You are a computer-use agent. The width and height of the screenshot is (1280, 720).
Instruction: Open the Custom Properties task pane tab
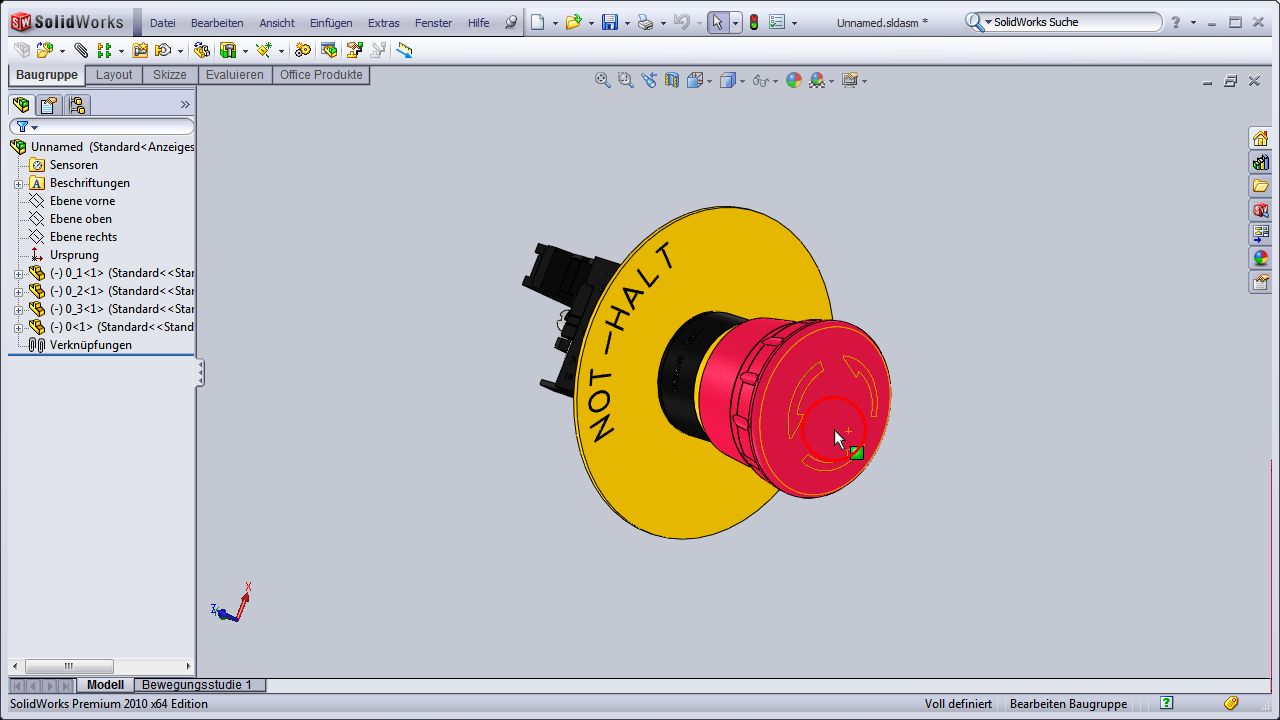[1260, 282]
